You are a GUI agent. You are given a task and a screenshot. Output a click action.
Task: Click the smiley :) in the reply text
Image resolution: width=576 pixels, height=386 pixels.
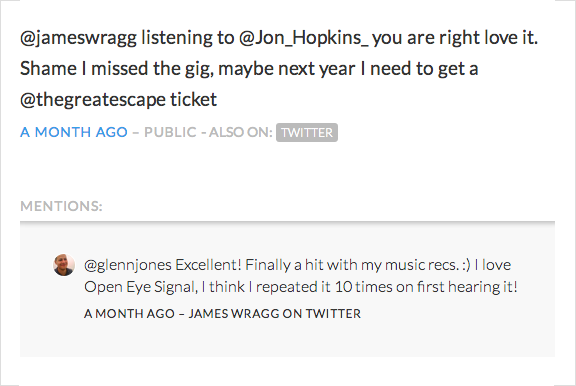point(467,265)
